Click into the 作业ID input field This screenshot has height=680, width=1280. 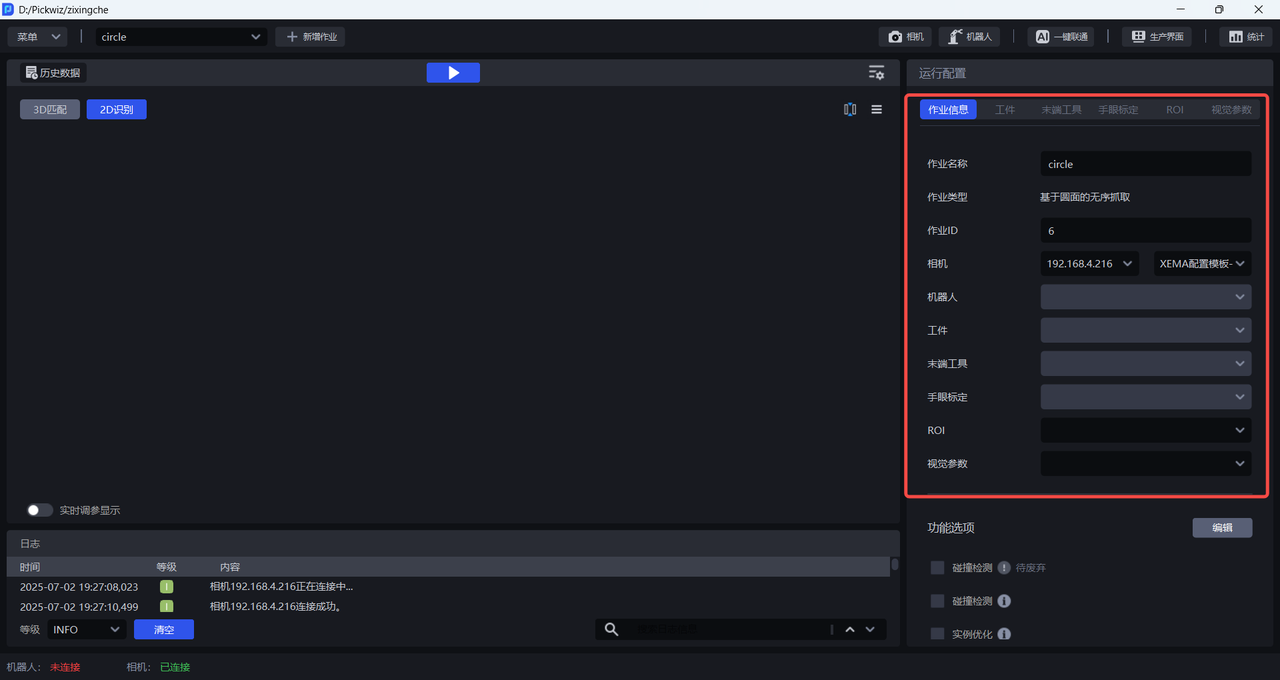click(1145, 231)
